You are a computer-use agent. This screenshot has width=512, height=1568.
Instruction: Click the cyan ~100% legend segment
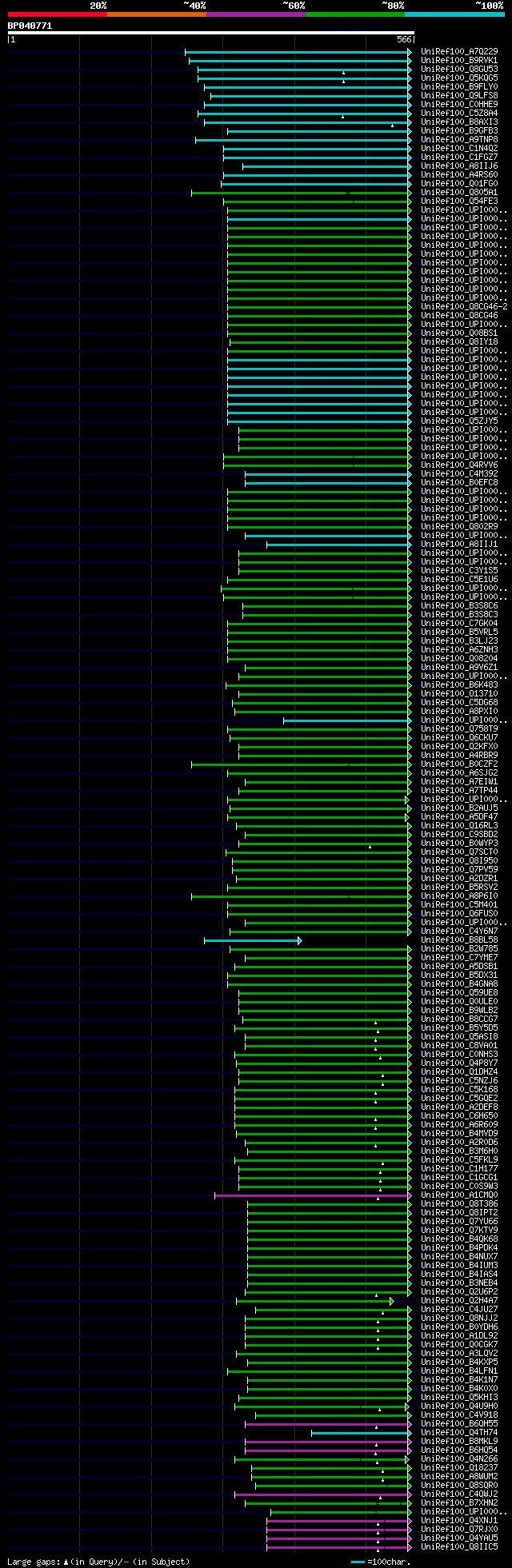454,14
